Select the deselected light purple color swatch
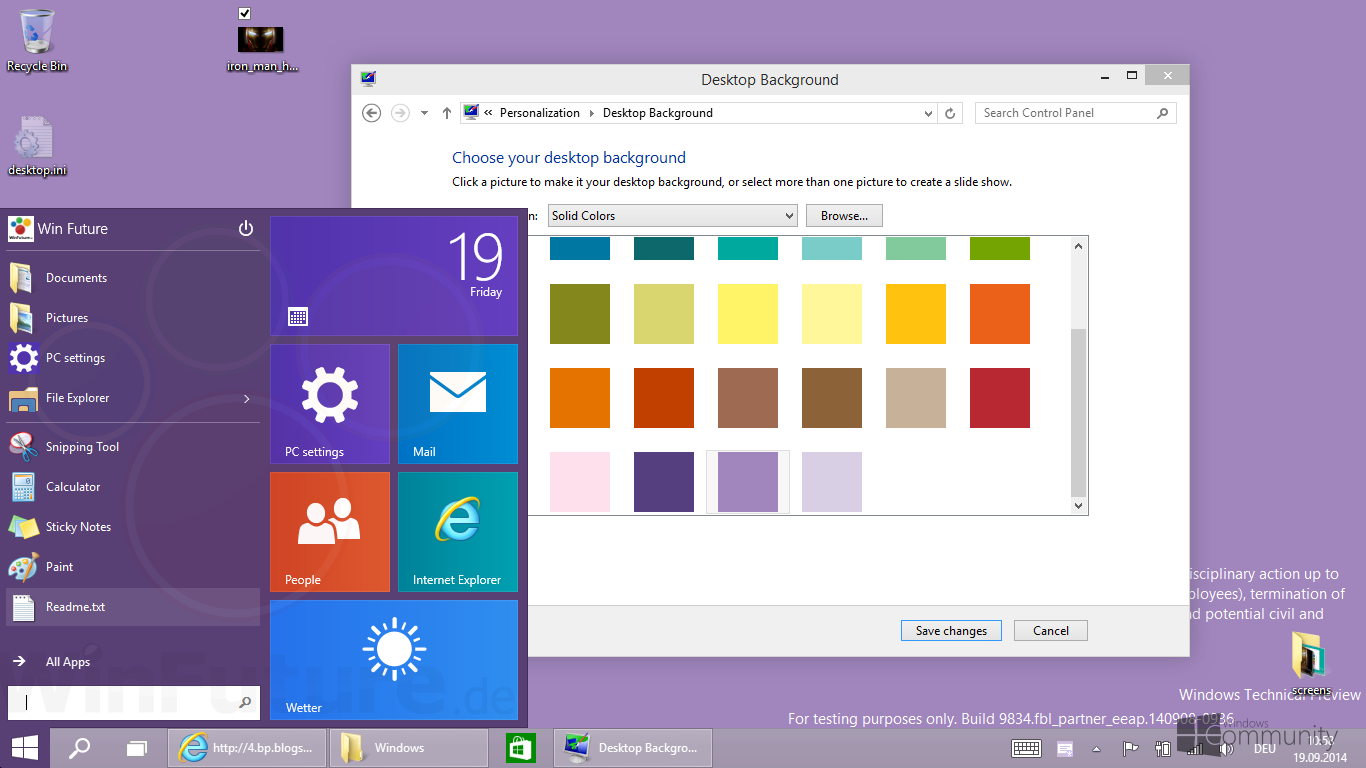1366x768 pixels. [832, 482]
